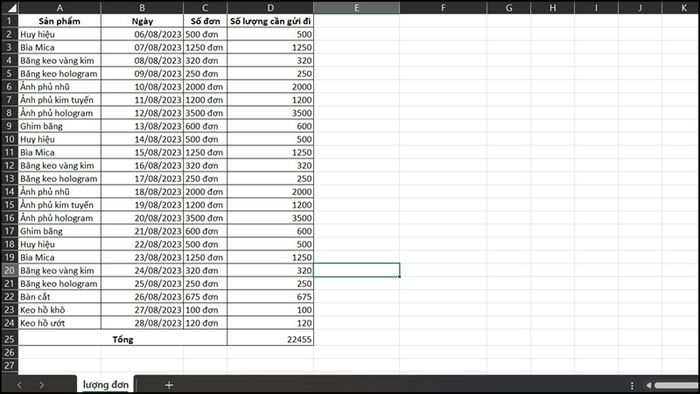Select cell with 'Bàn cắt'
This screenshot has width=700, height=394.
click(59, 297)
